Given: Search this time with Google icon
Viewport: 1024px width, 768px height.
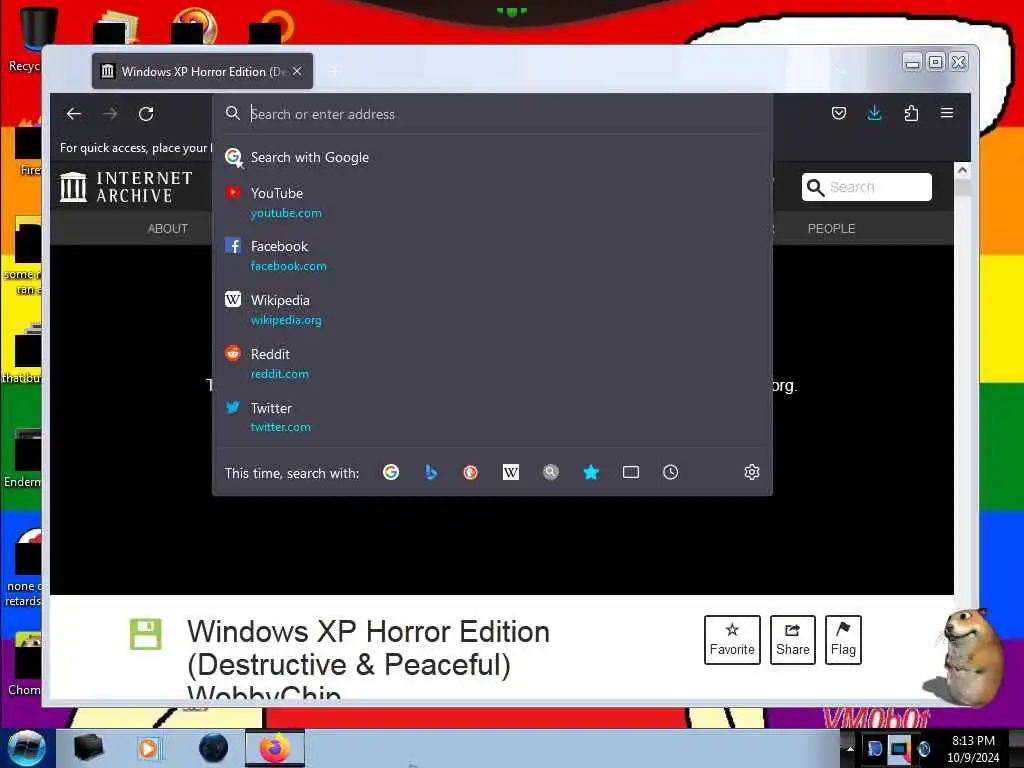Looking at the screenshot, I should point(391,472).
